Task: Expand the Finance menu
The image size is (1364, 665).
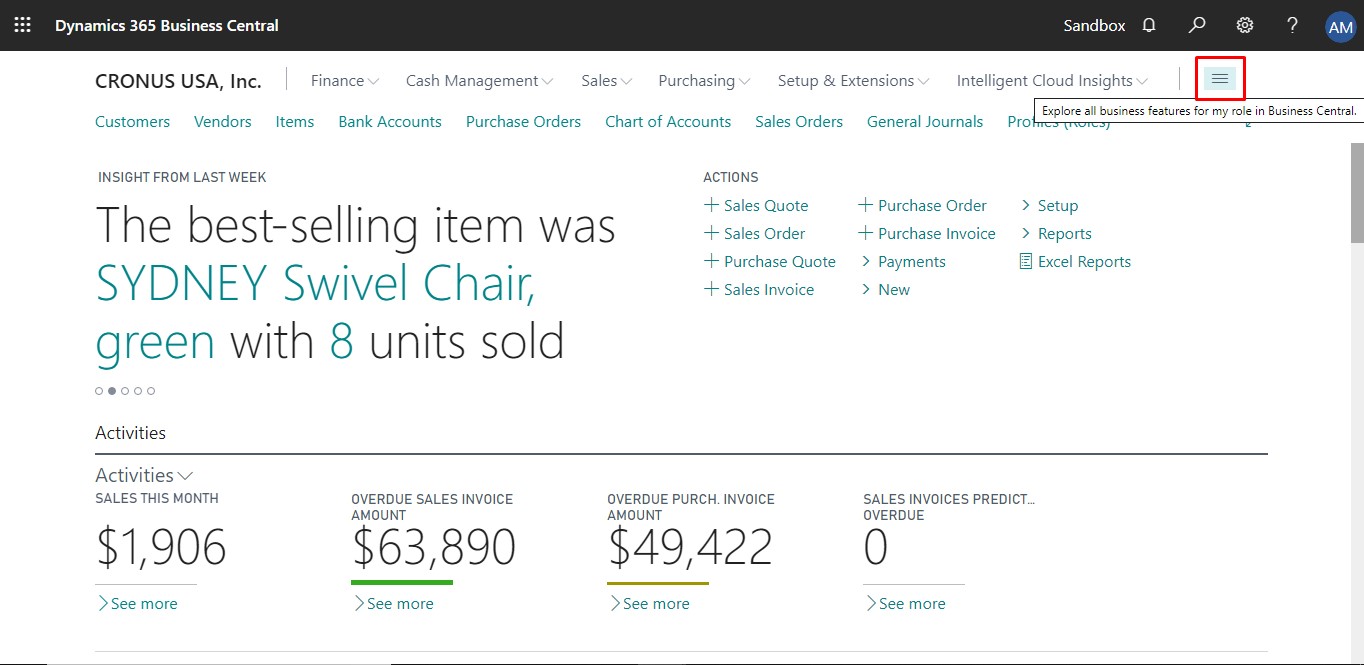Action: coord(345,81)
